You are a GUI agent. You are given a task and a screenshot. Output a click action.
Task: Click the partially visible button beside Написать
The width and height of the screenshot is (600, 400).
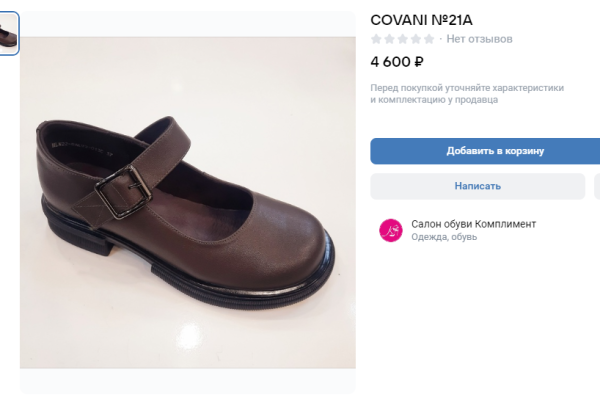[596, 186]
